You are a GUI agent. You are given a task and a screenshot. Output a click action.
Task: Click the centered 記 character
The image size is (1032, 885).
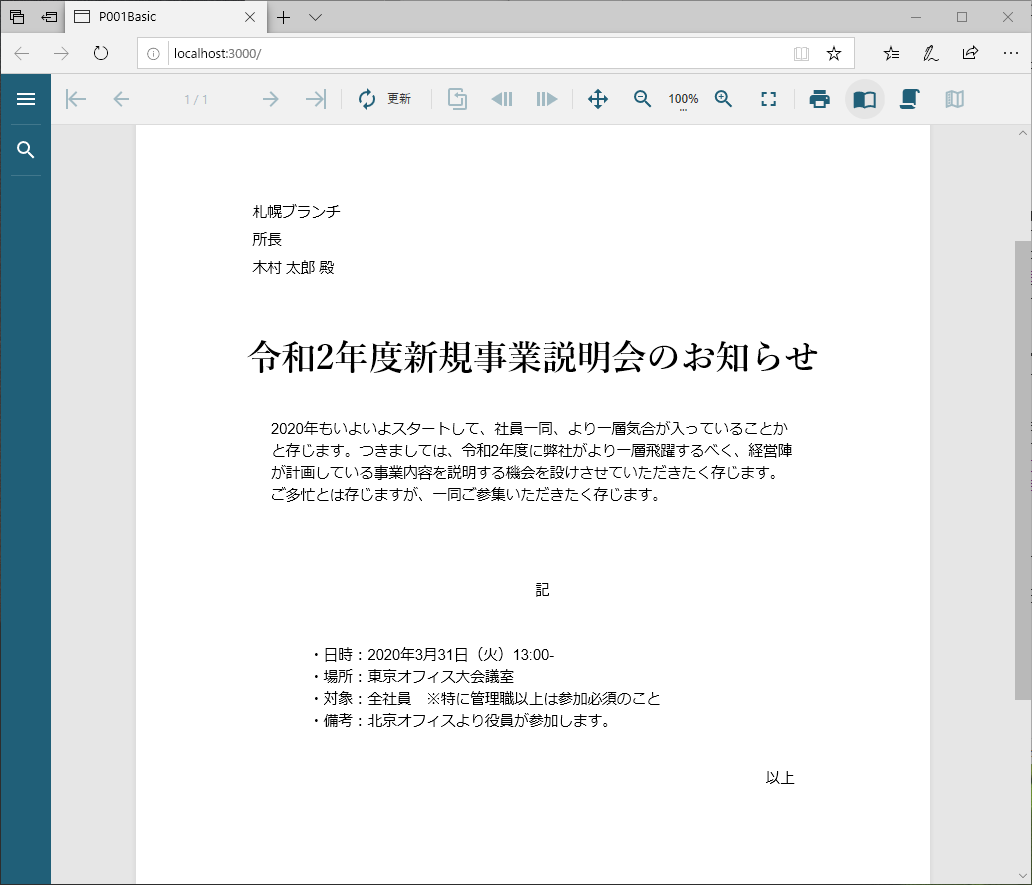542,590
